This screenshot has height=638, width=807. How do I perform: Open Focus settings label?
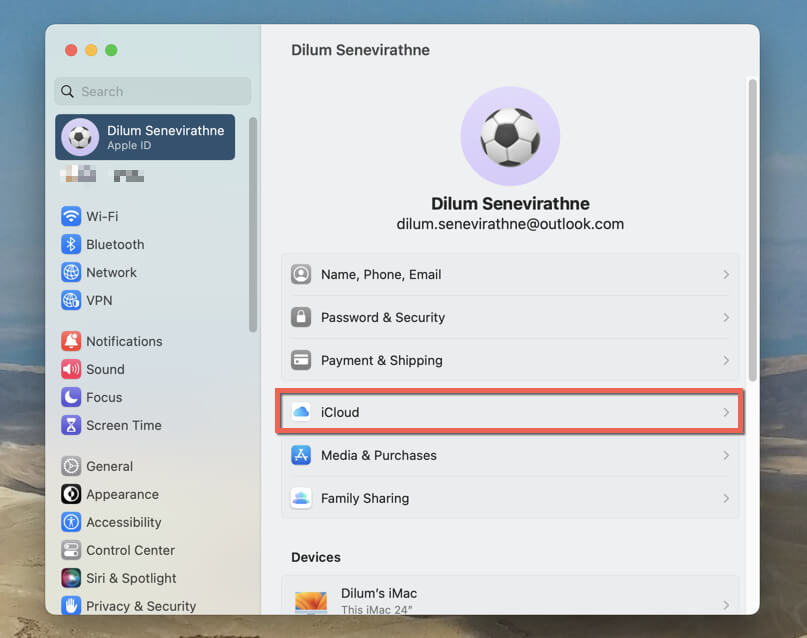104,397
